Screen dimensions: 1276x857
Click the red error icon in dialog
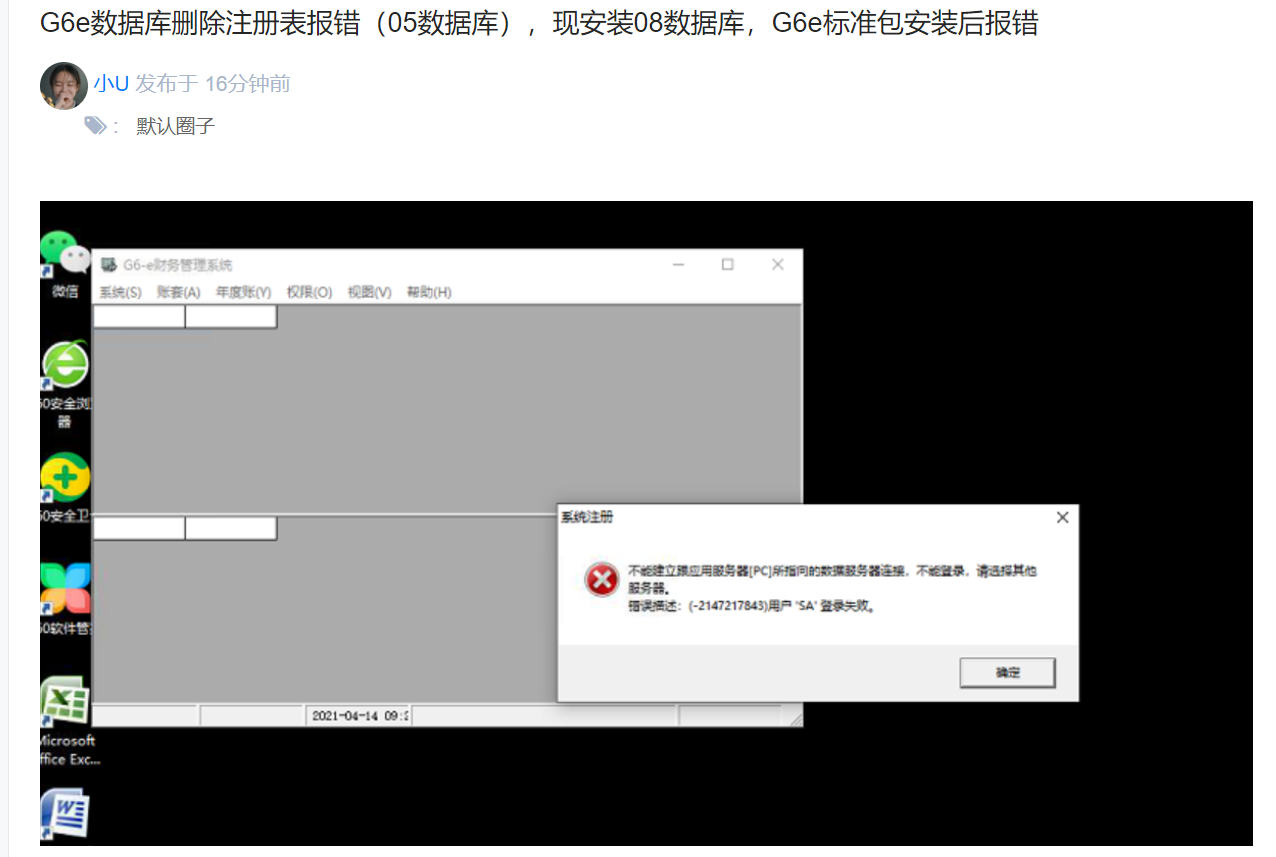(602, 579)
